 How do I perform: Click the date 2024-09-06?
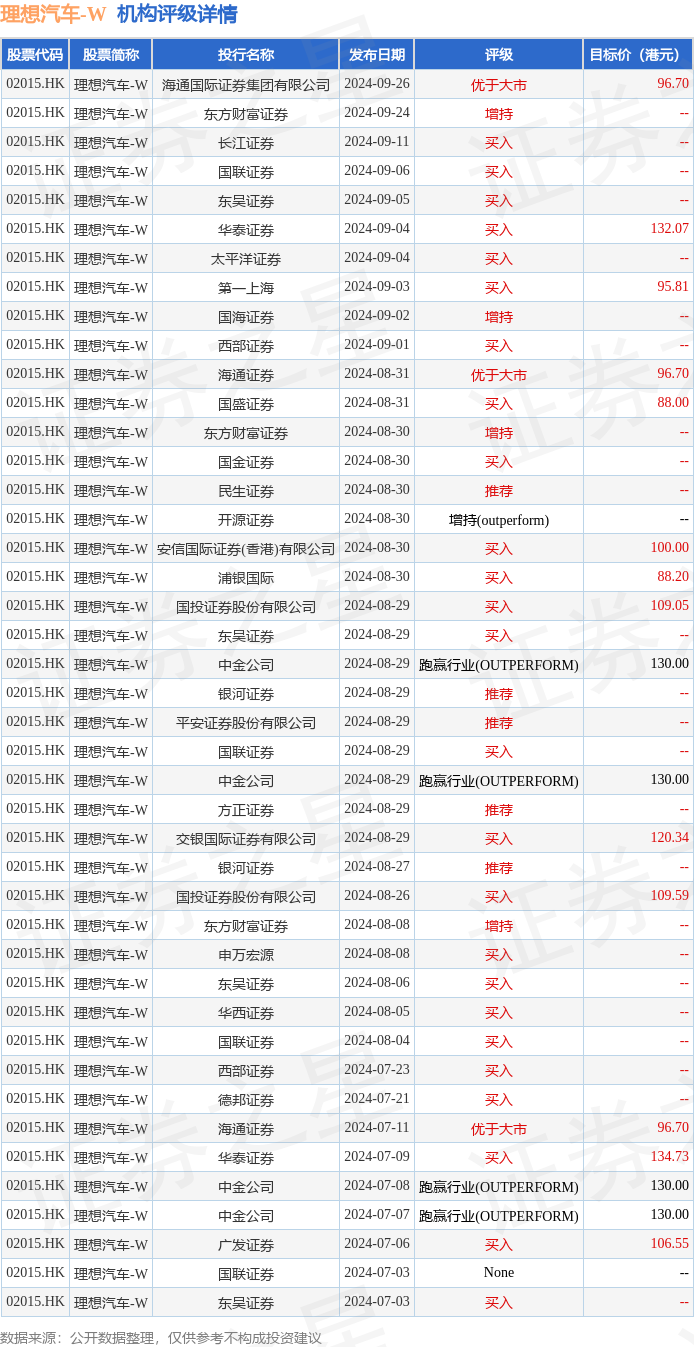click(x=377, y=171)
